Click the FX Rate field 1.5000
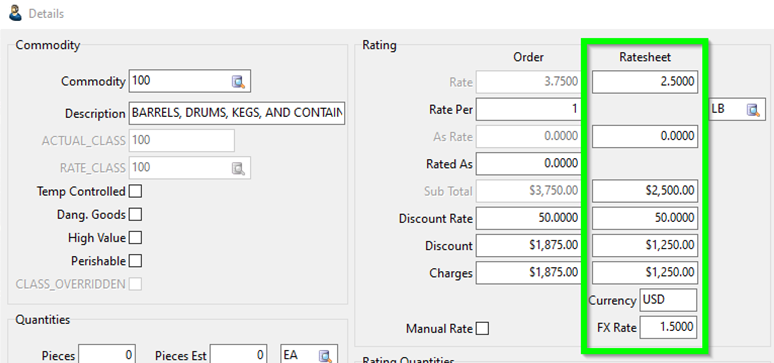This screenshot has height=363, width=774. click(x=668, y=327)
